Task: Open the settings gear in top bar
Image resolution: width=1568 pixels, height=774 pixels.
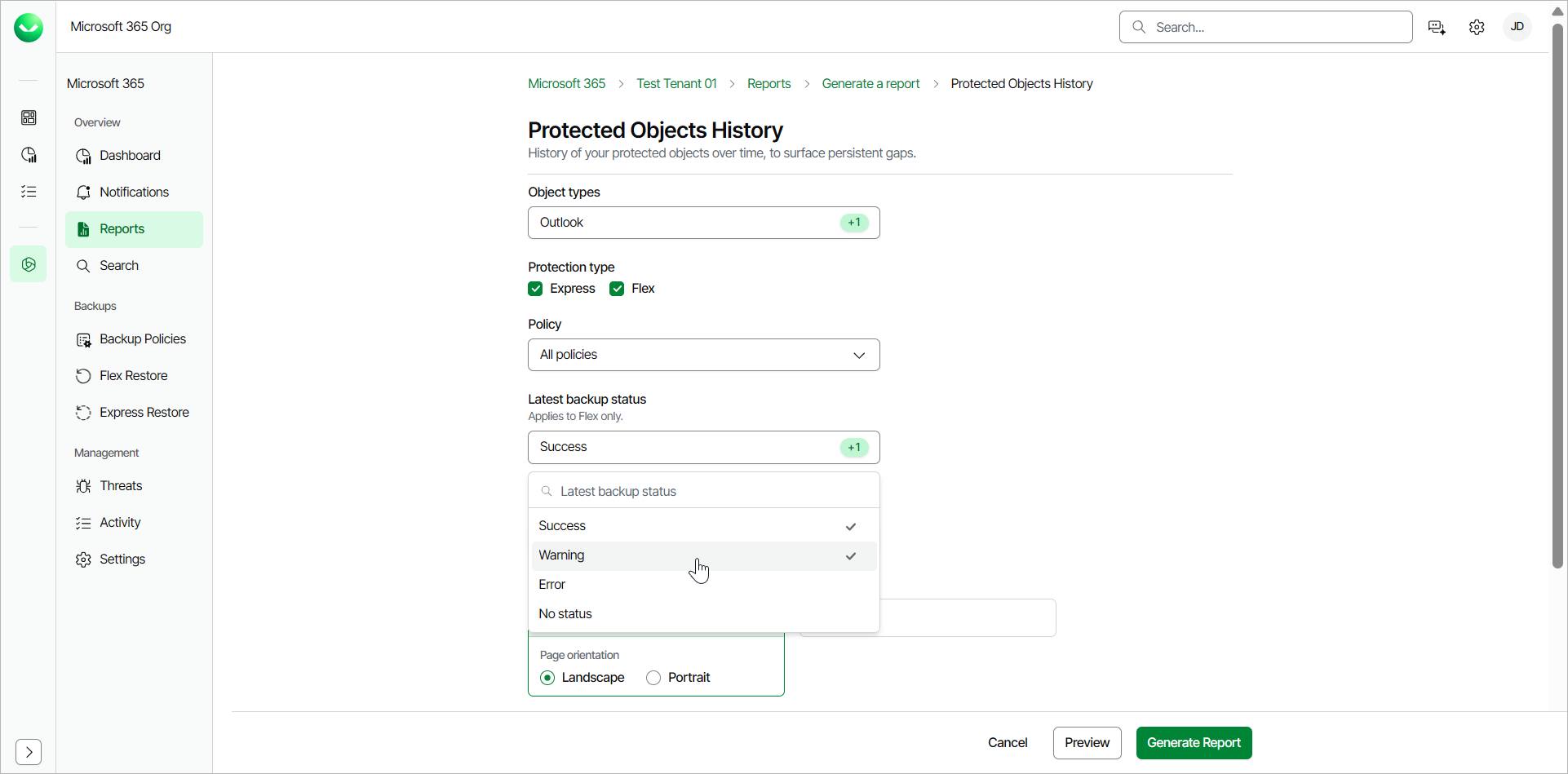Action: tap(1477, 27)
